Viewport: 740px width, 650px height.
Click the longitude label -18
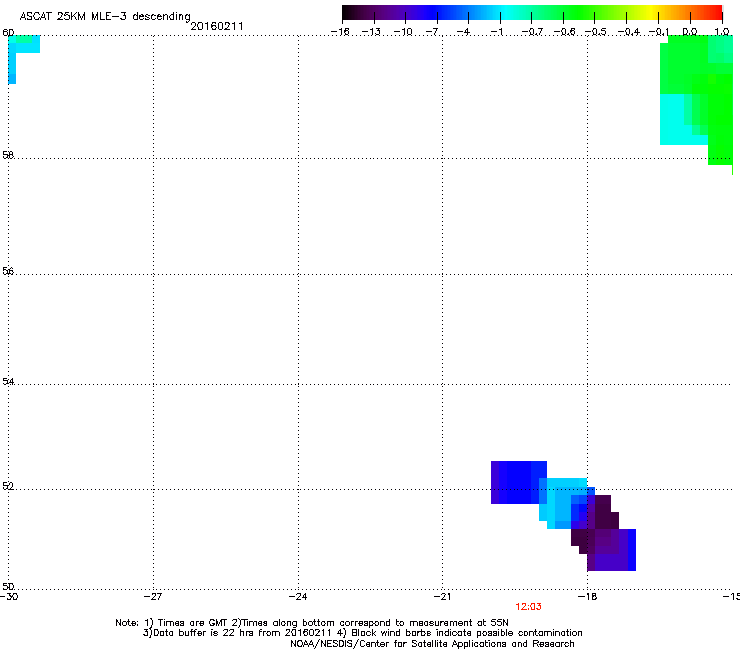tap(587, 597)
